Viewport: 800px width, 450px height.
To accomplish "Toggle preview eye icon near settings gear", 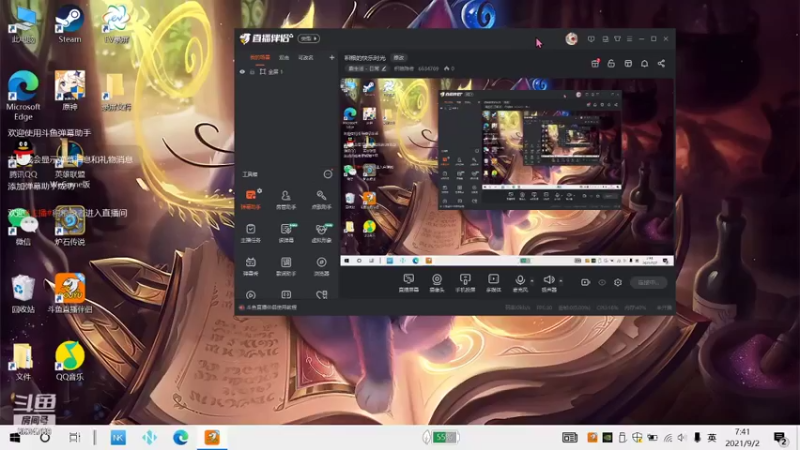I will pos(602,282).
